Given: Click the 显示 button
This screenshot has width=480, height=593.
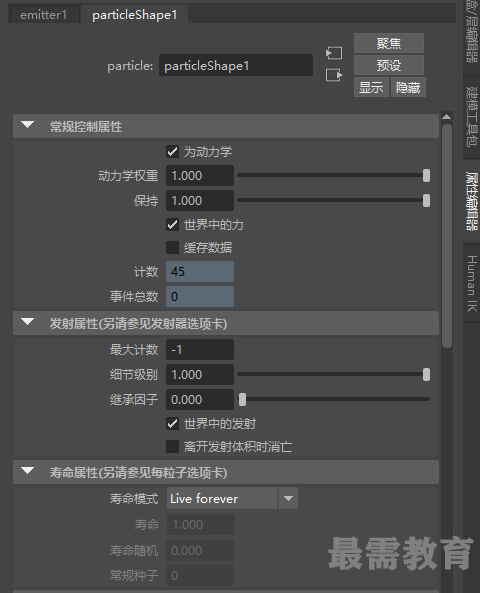Looking at the screenshot, I should (x=371, y=87).
